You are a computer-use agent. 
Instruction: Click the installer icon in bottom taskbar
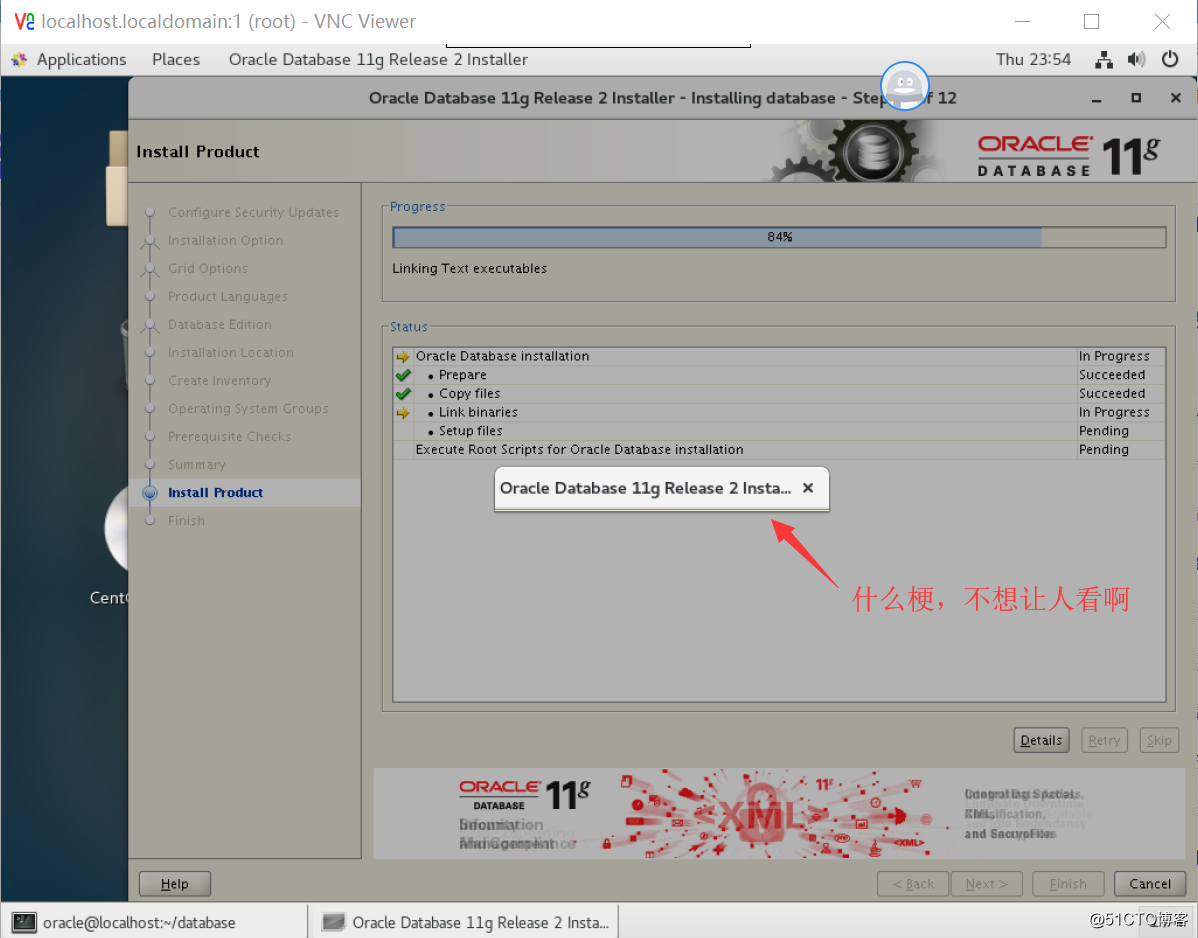coord(333,922)
